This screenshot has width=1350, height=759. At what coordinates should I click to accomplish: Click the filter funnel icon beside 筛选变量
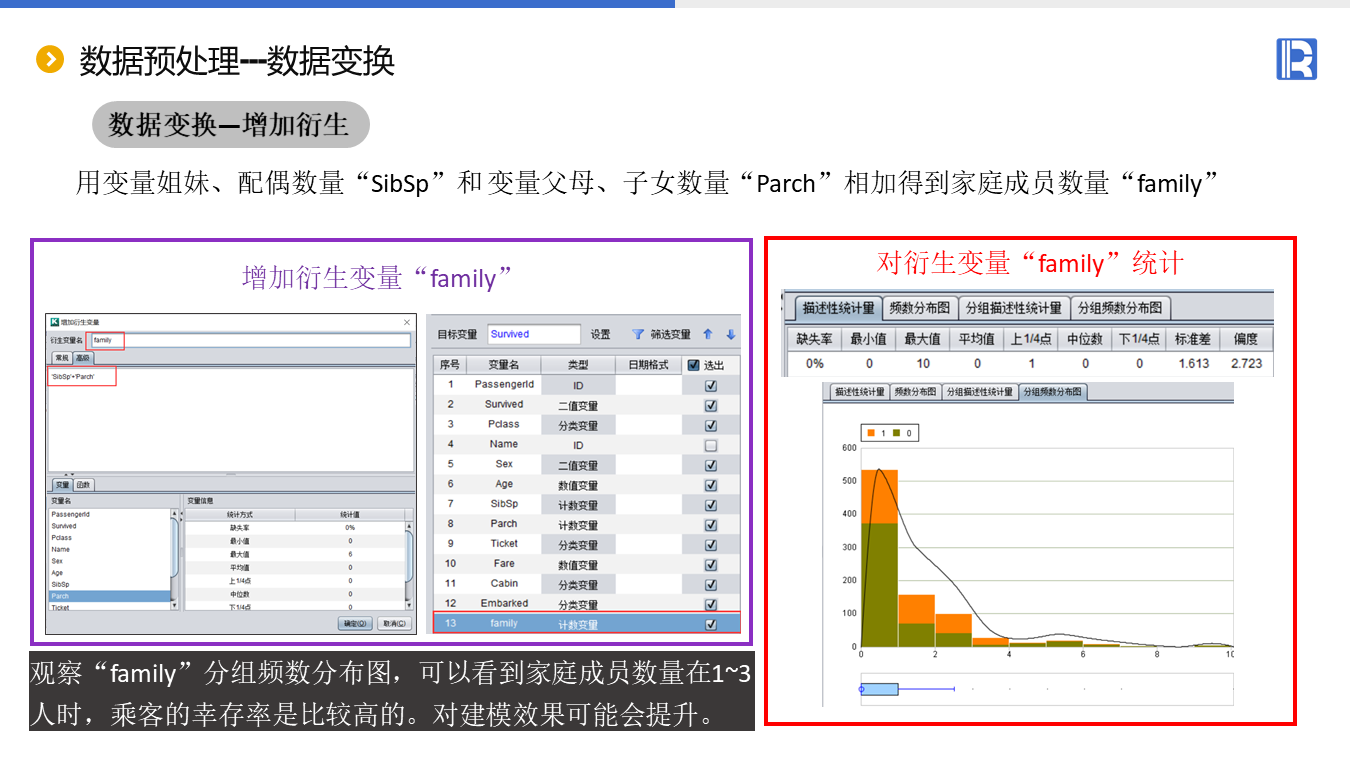point(637,334)
